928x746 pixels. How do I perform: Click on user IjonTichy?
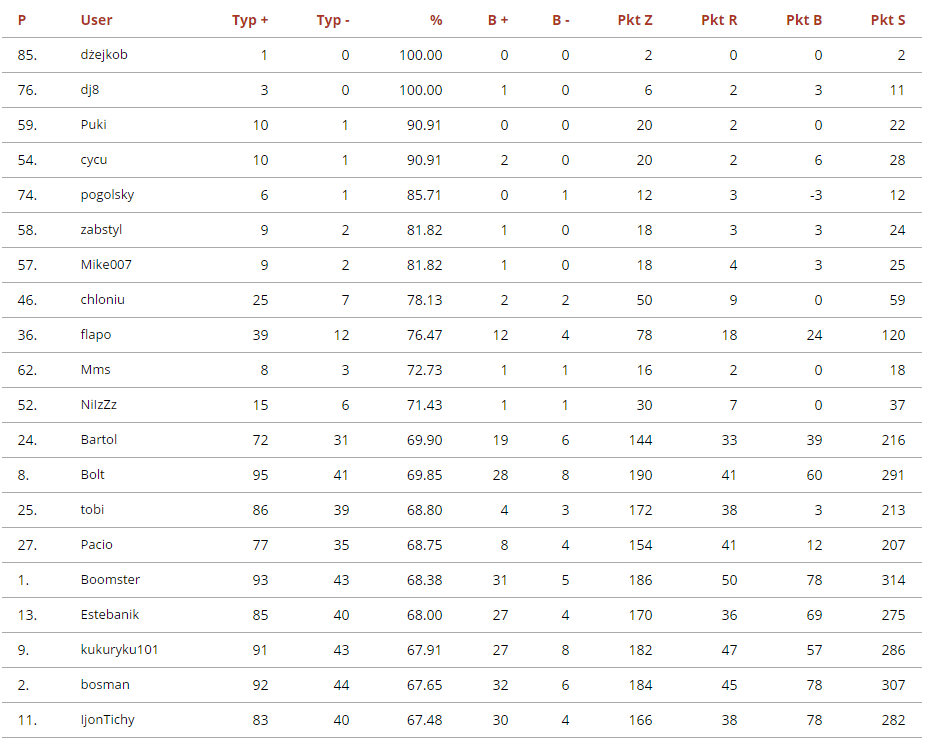(x=107, y=720)
